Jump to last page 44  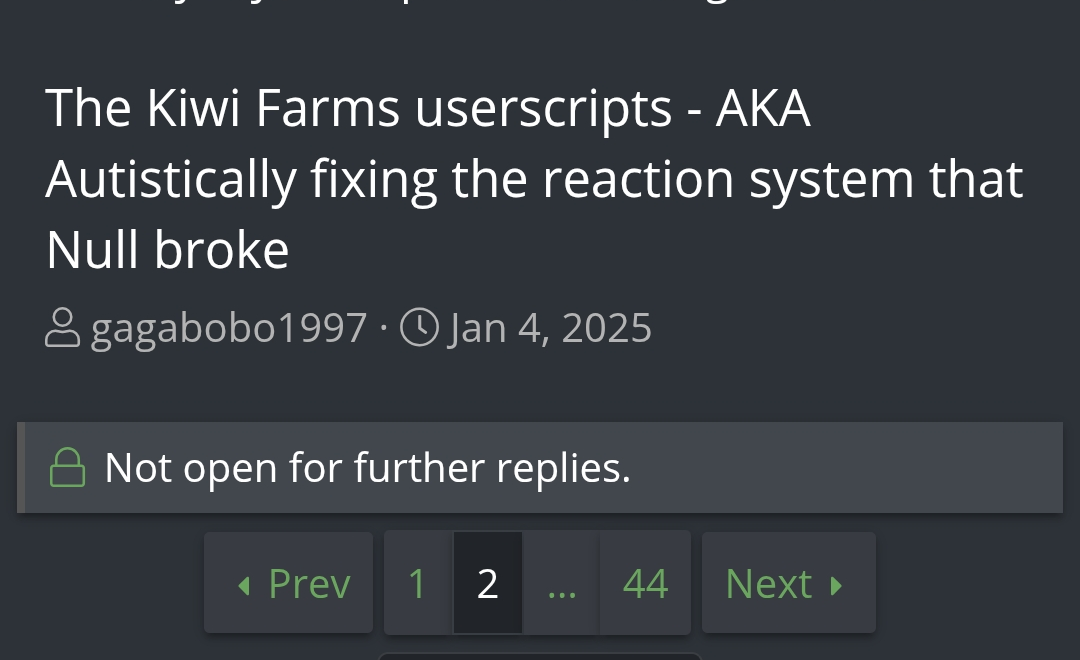point(645,583)
